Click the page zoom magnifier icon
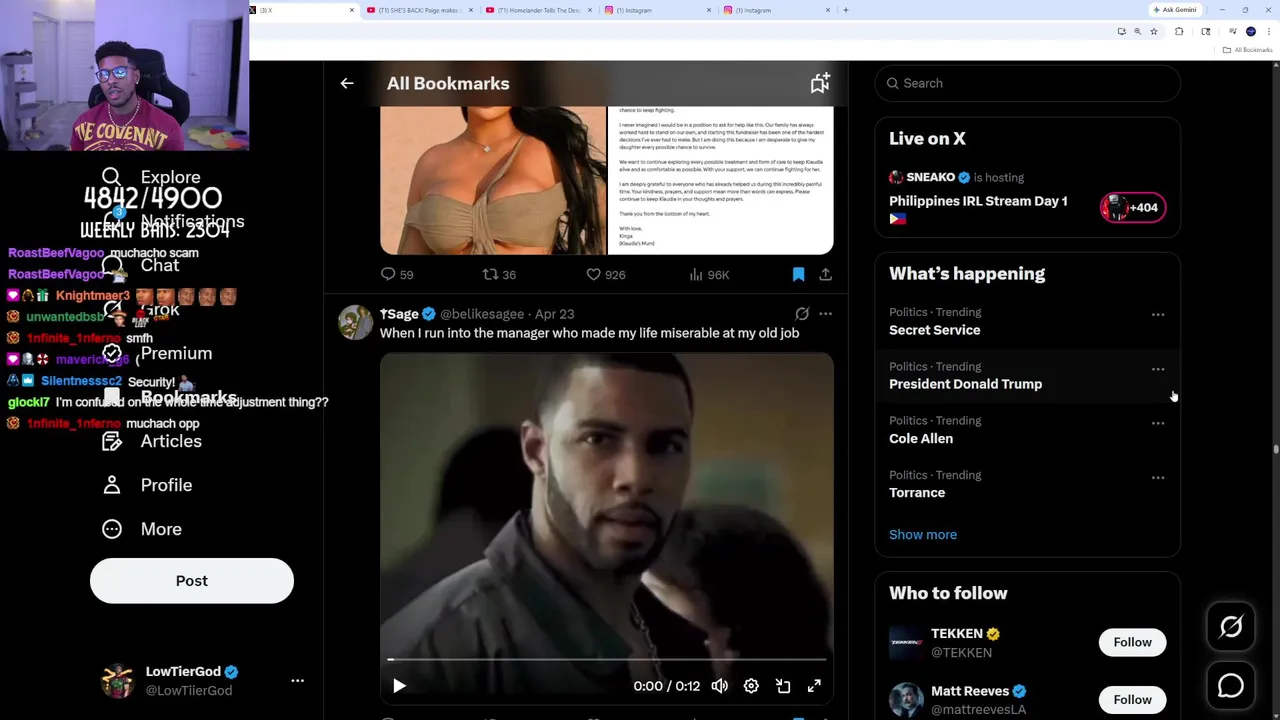This screenshot has width=1280, height=720. (x=1137, y=32)
